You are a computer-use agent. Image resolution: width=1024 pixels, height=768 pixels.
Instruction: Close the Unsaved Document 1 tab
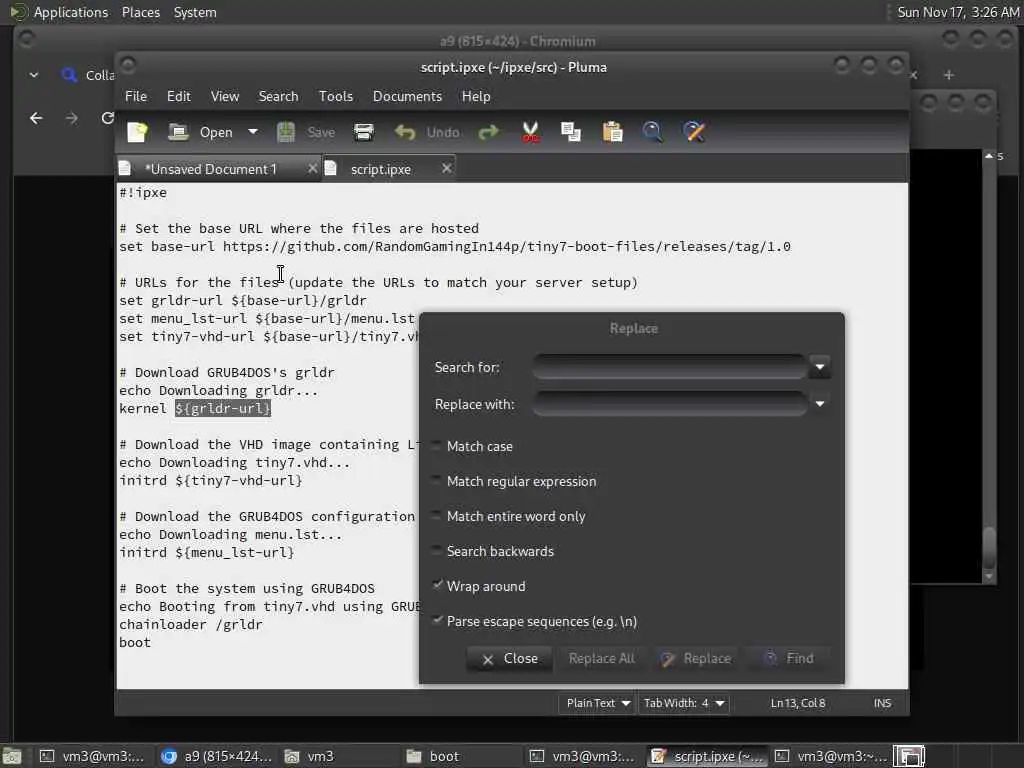coord(312,169)
